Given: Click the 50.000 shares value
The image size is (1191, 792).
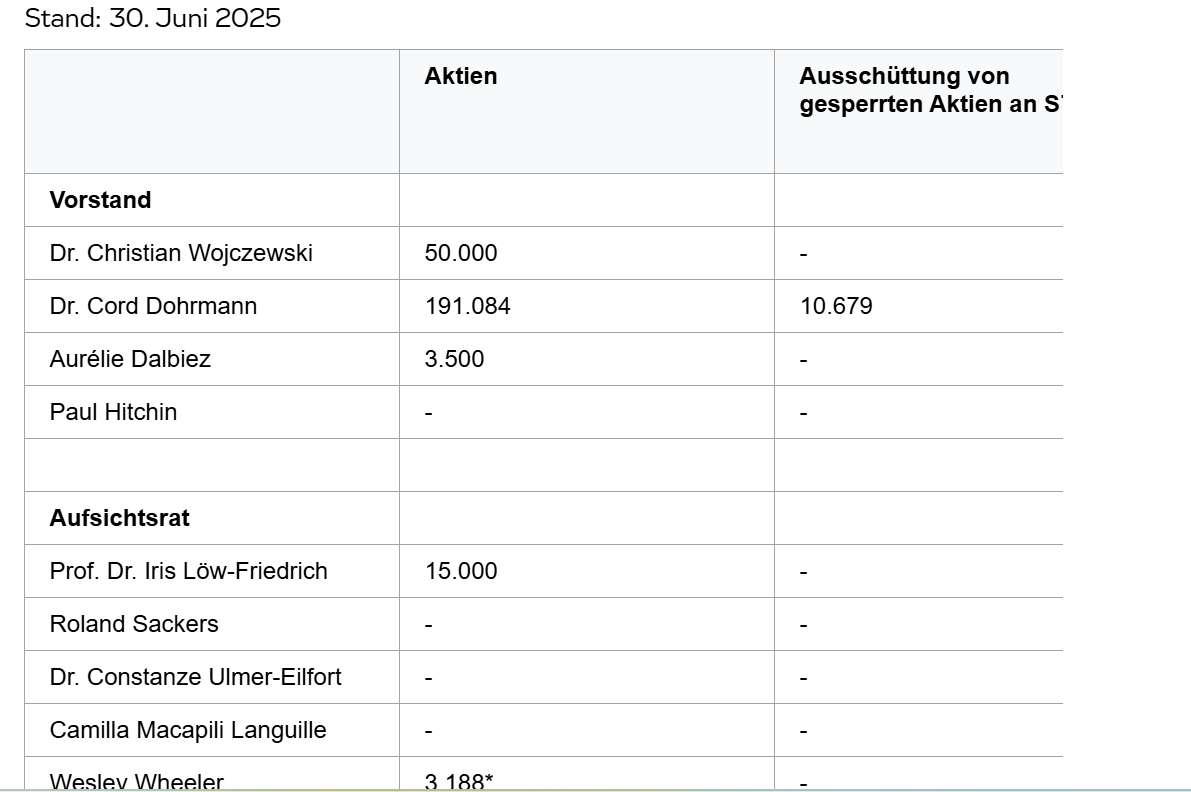Looking at the screenshot, I should click(x=460, y=253).
